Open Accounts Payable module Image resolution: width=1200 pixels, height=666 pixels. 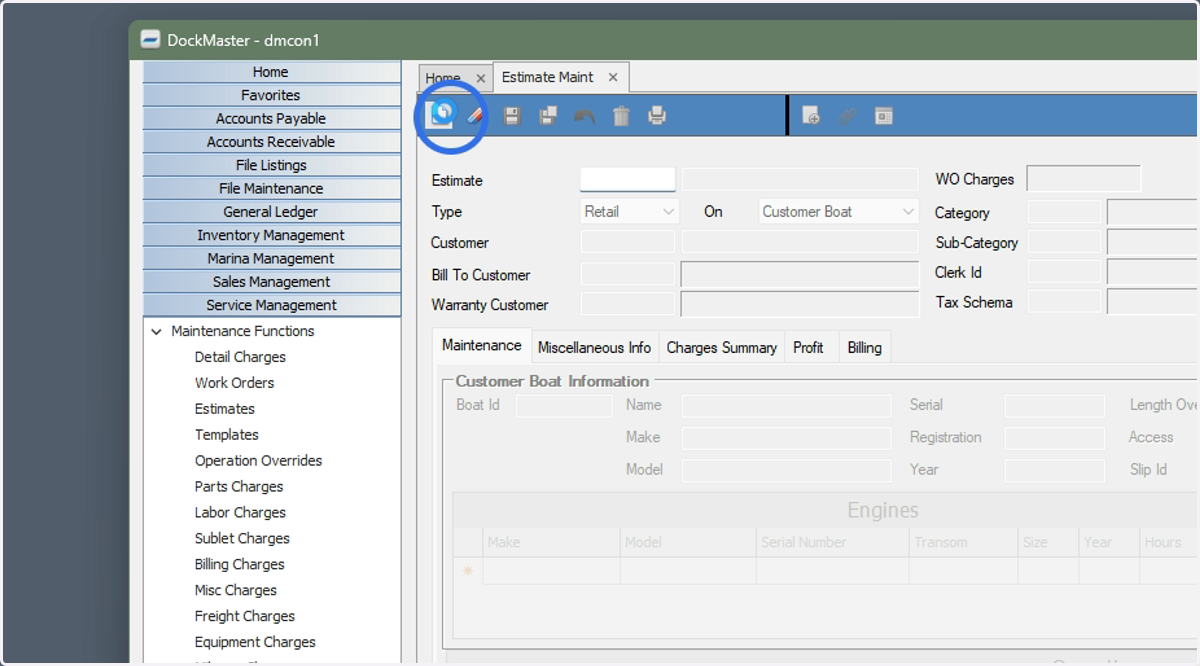click(x=271, y=118)
